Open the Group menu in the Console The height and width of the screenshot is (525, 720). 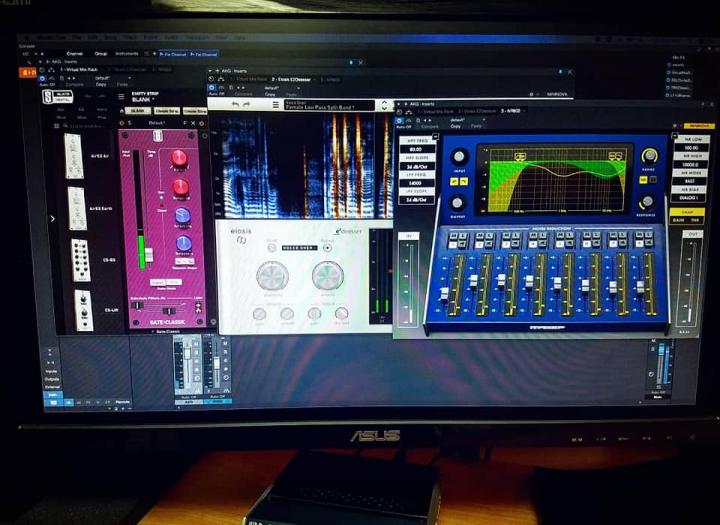(x=101, y=54)
